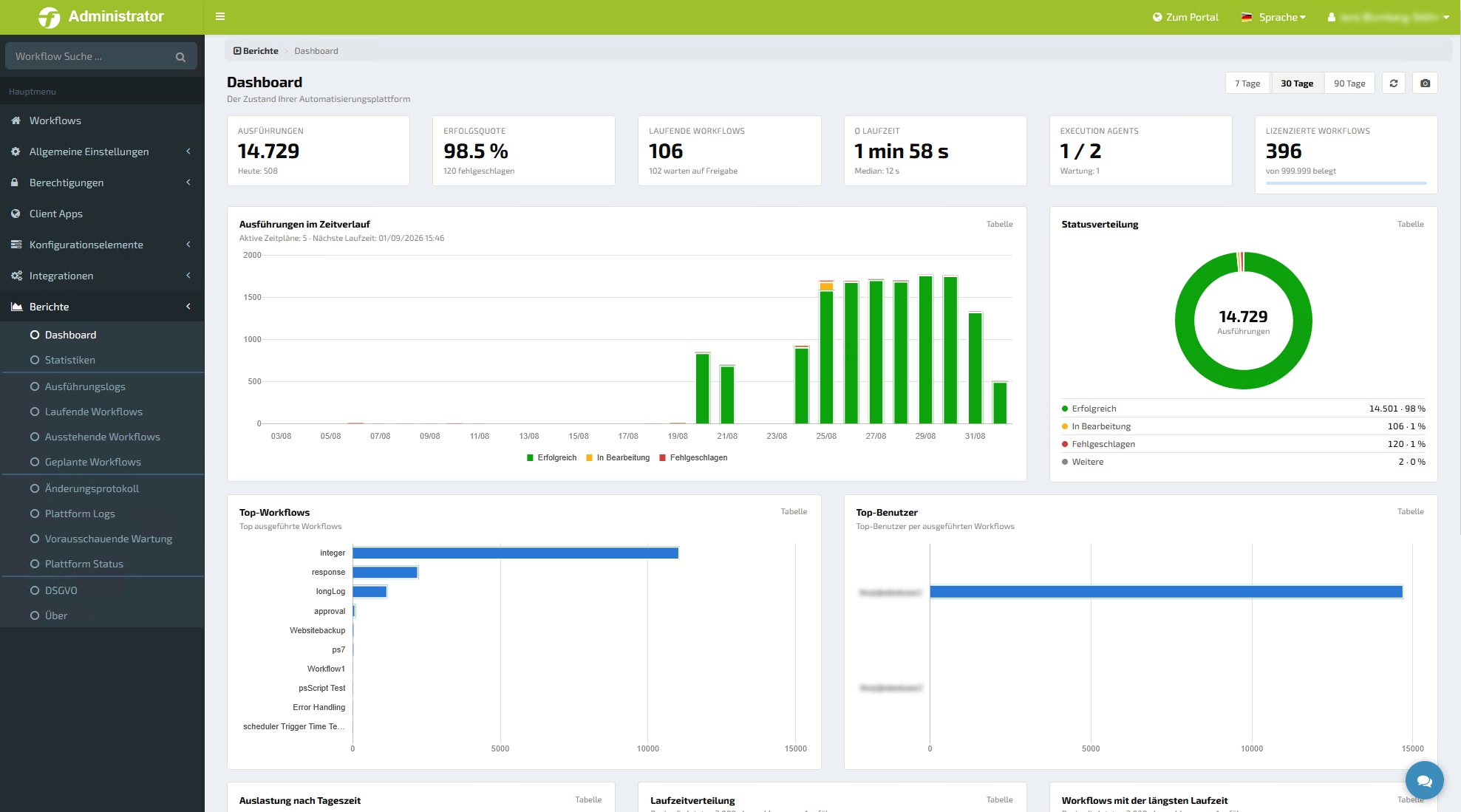Select the 7 Tage range
Screen dimensions: 1461x812
pos(1247,83)
